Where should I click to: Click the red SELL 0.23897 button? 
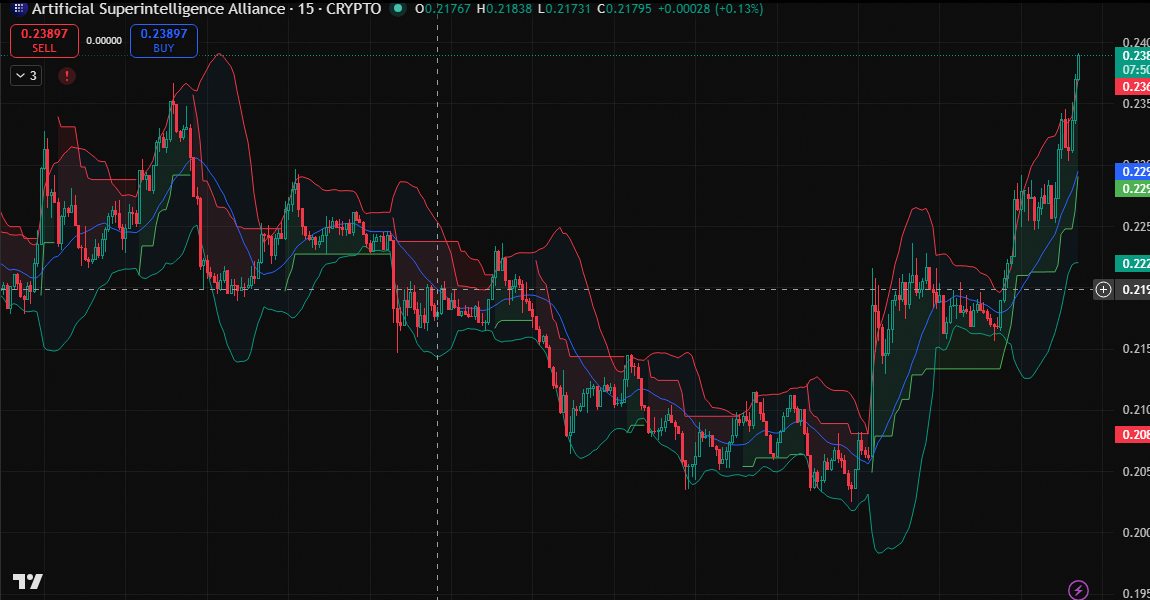(x=44, y=41)
